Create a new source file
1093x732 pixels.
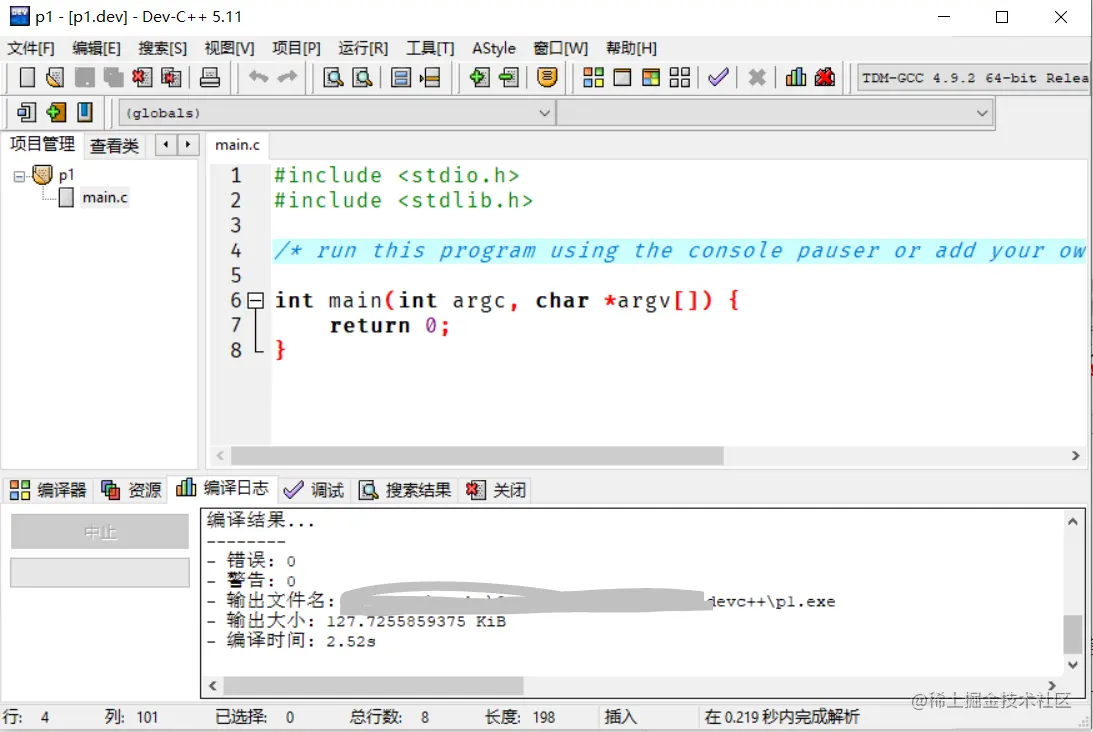tap(26, 77)
